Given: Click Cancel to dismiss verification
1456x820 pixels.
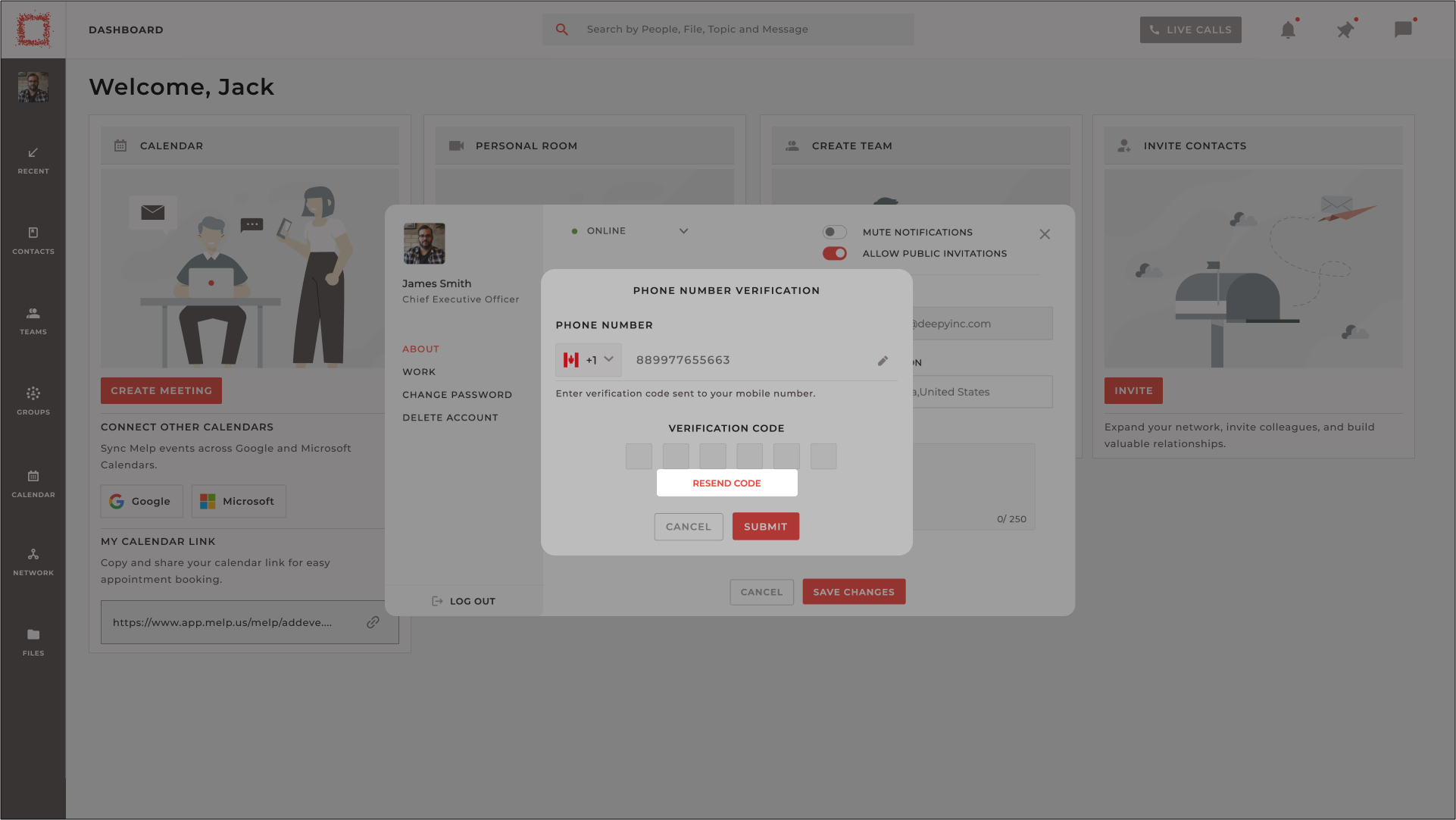Looking at the screenshot, I should point(688,527).
